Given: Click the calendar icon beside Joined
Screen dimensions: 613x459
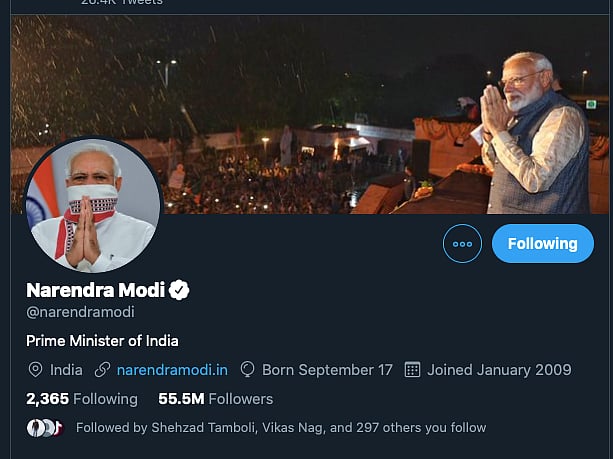Looking at the screenshot, I should point(412,370).
